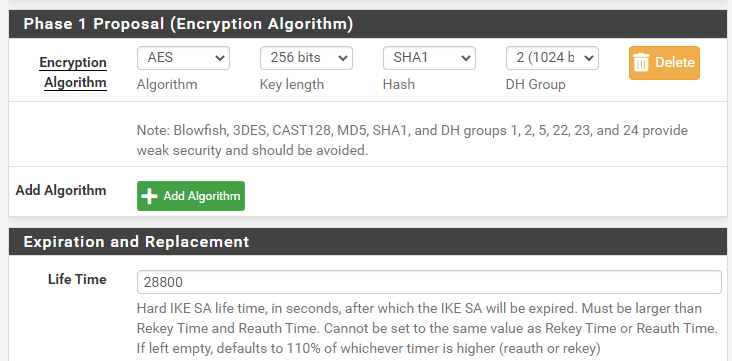Click the plus icon on Add Algorithm button

click(149, 196)
